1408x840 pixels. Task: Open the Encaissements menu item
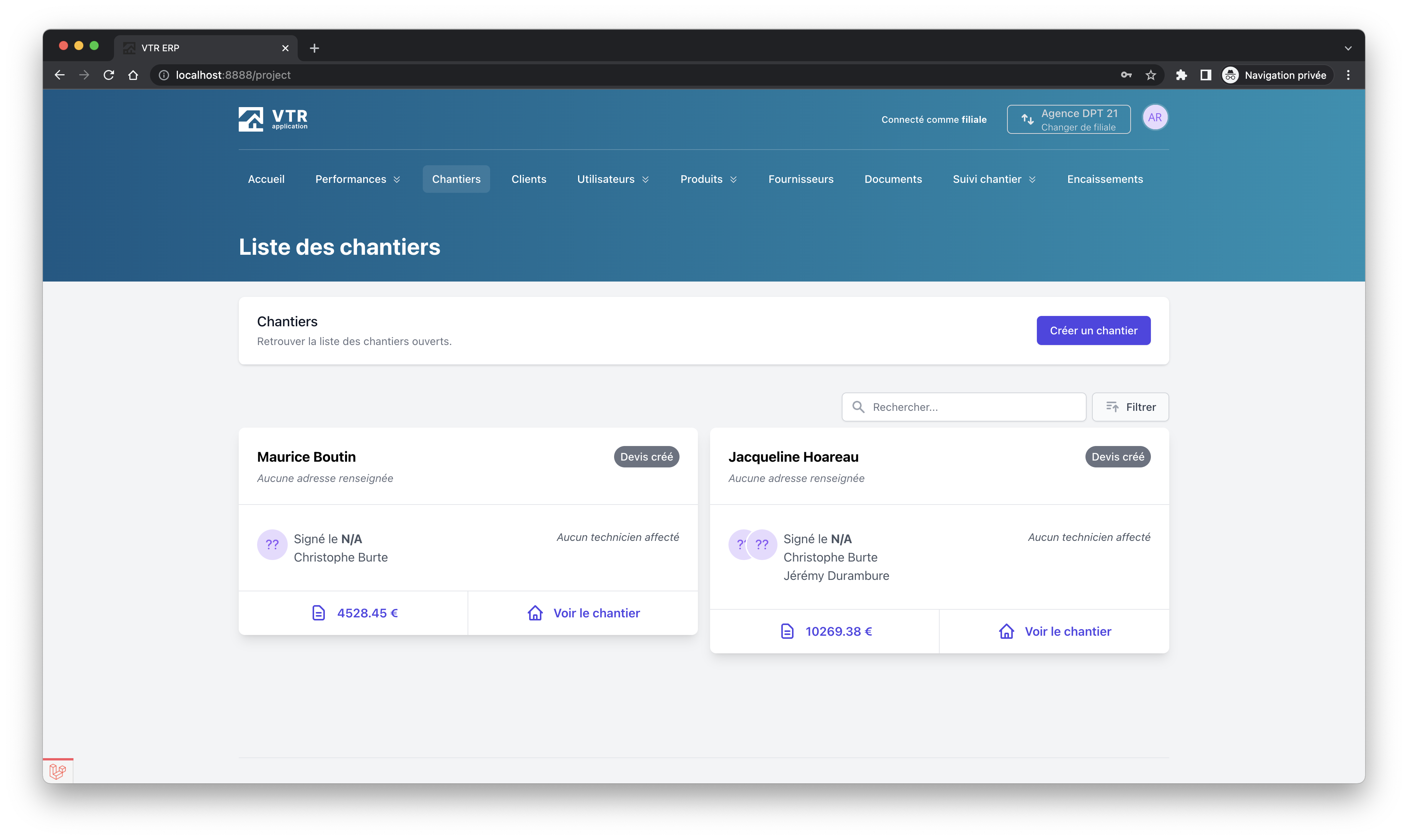(x=1105, y=179)
